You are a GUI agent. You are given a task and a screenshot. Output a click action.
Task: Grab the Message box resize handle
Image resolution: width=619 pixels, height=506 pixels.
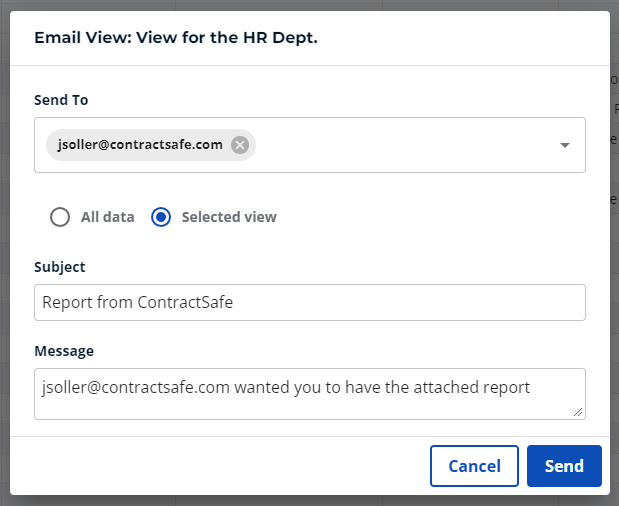pos(578,412)
